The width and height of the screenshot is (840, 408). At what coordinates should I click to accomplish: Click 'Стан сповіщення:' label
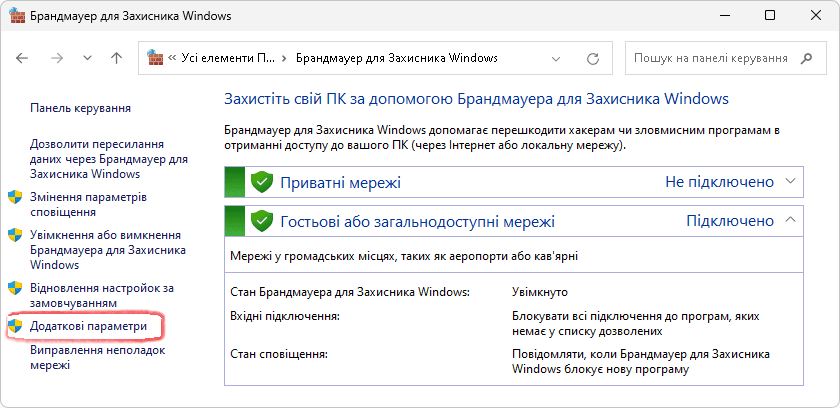click(x=279, y=354)
